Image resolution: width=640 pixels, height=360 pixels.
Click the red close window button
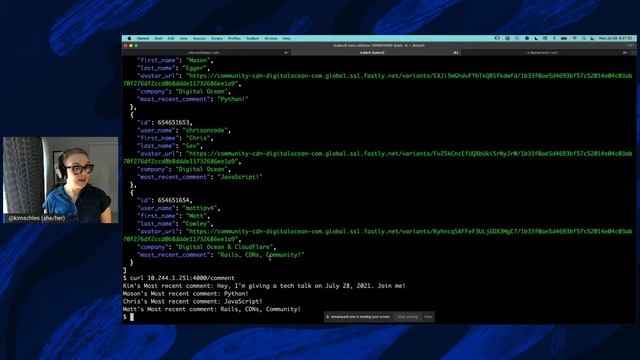pyautogui.click(x=126, y=46)
